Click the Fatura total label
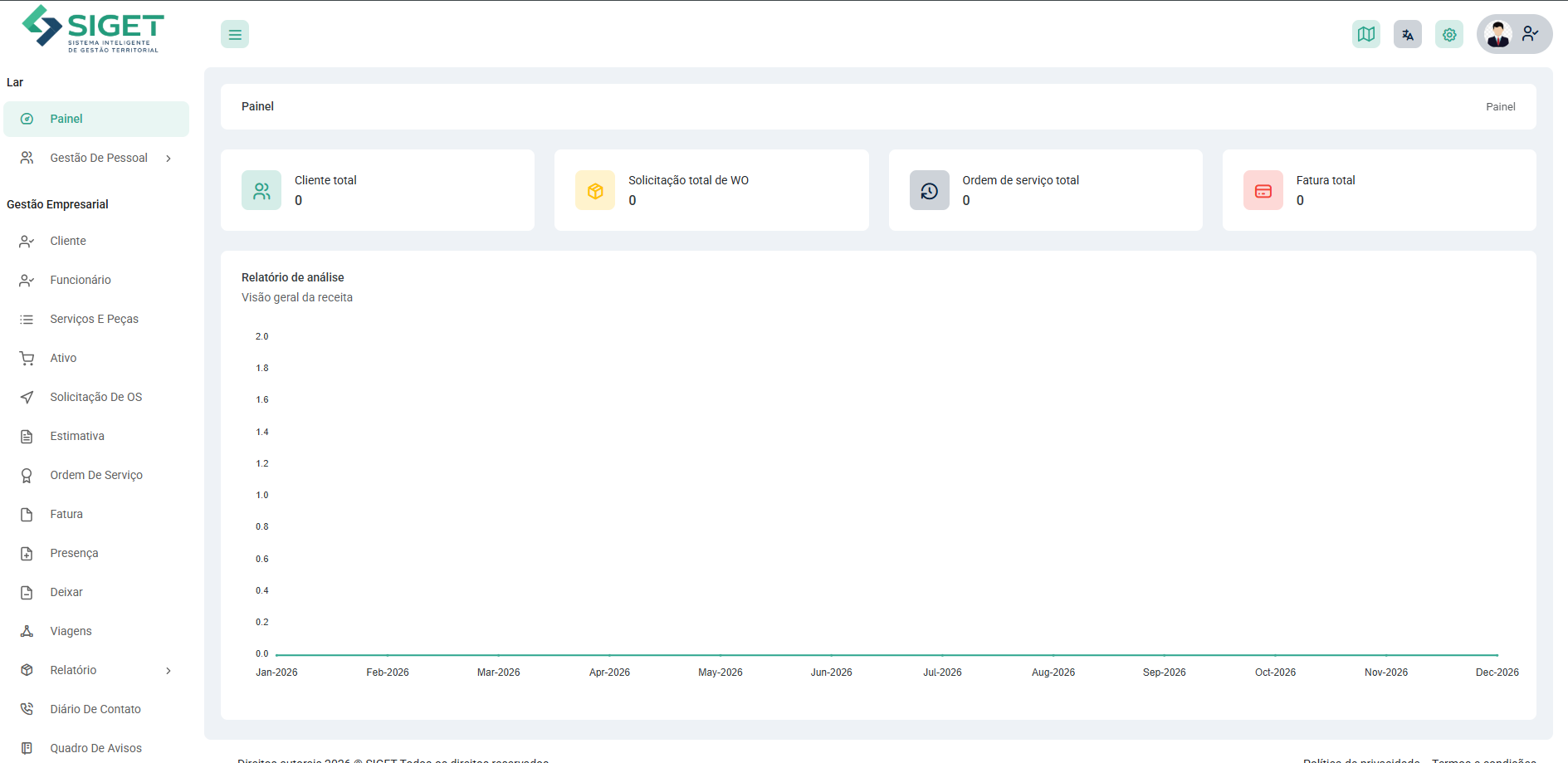Image resolution: width=1568 pixels, height=763 pixels. pyautogui.click(x=1325, y=180)
